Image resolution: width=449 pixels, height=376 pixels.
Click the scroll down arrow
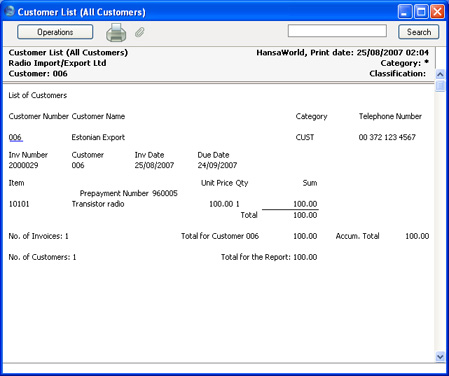440,357
